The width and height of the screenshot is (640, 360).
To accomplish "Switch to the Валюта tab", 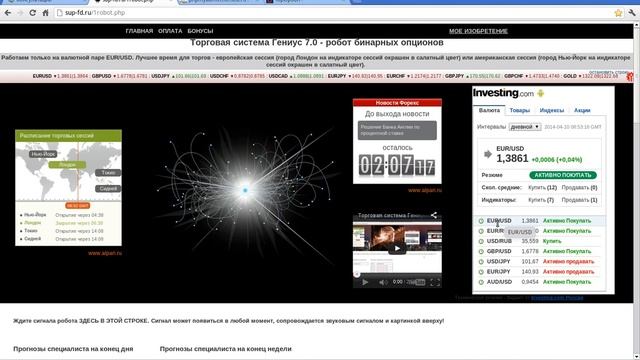I will pos(489,110).
